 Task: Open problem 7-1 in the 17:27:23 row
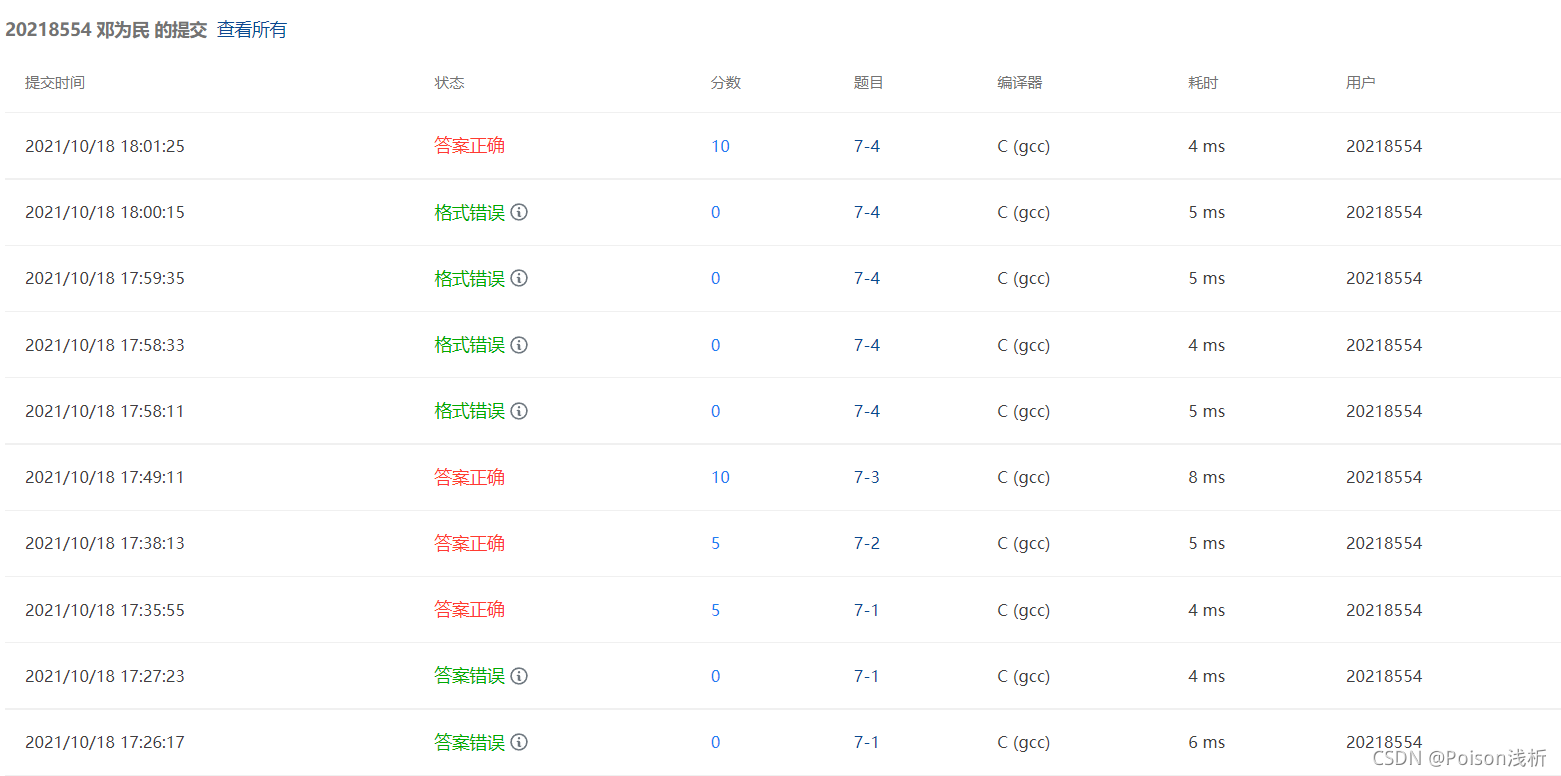pyautogui.click(x=867, y=676)
